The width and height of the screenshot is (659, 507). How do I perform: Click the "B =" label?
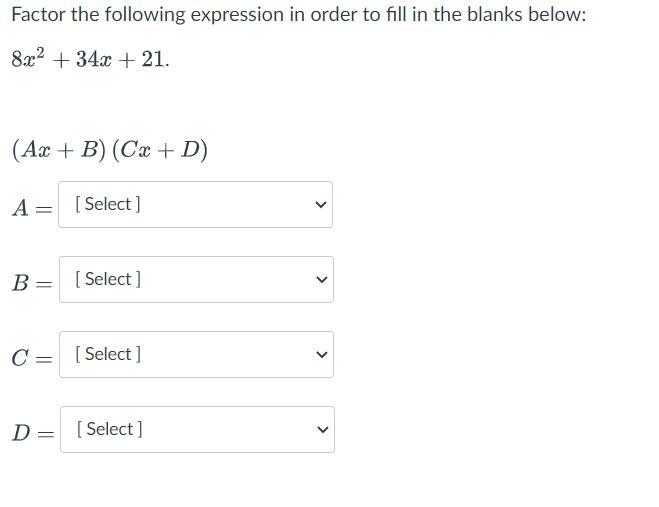(x=31, y=283)
